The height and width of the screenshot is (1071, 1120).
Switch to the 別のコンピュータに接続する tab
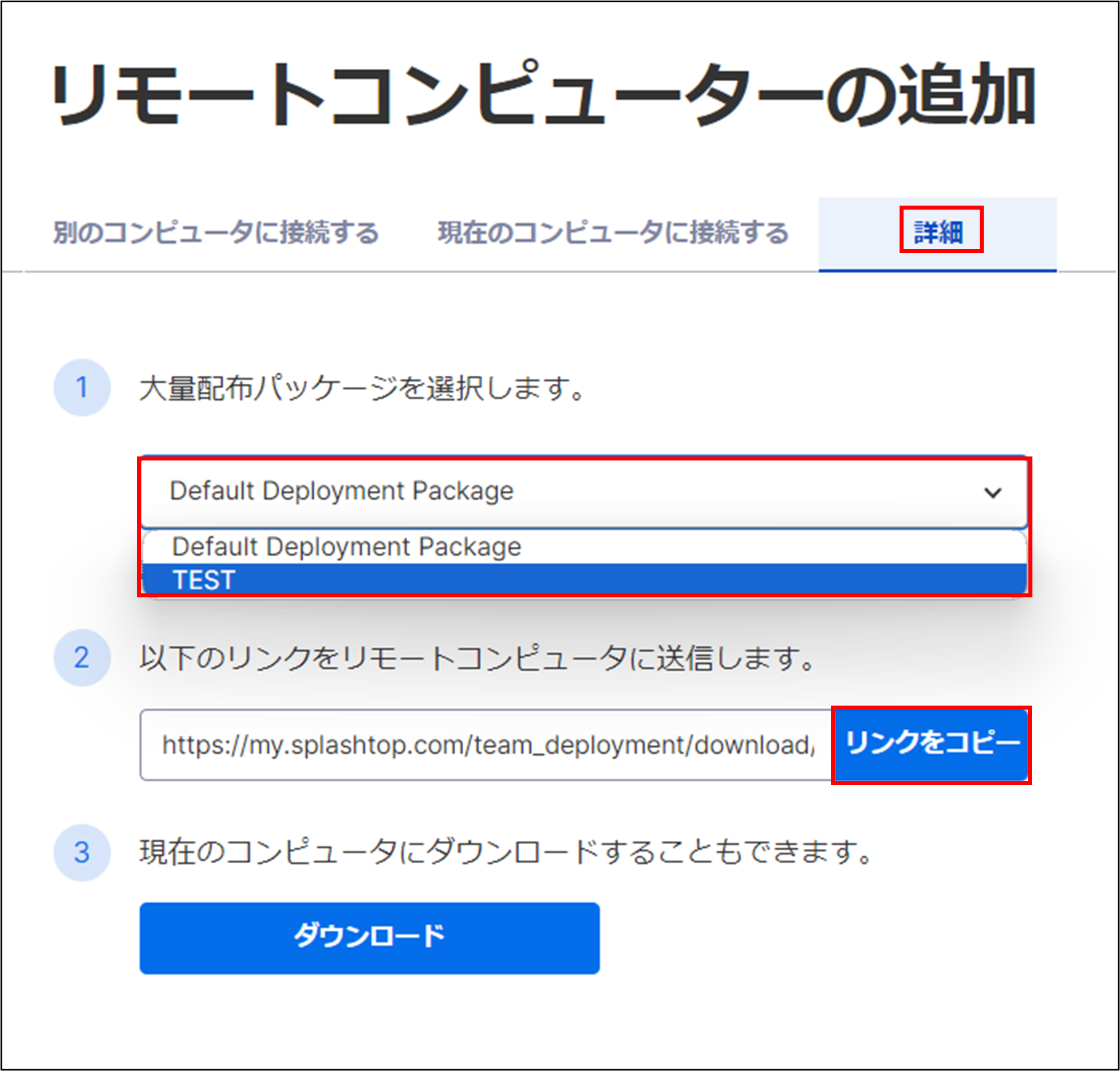tap(215, 231)
